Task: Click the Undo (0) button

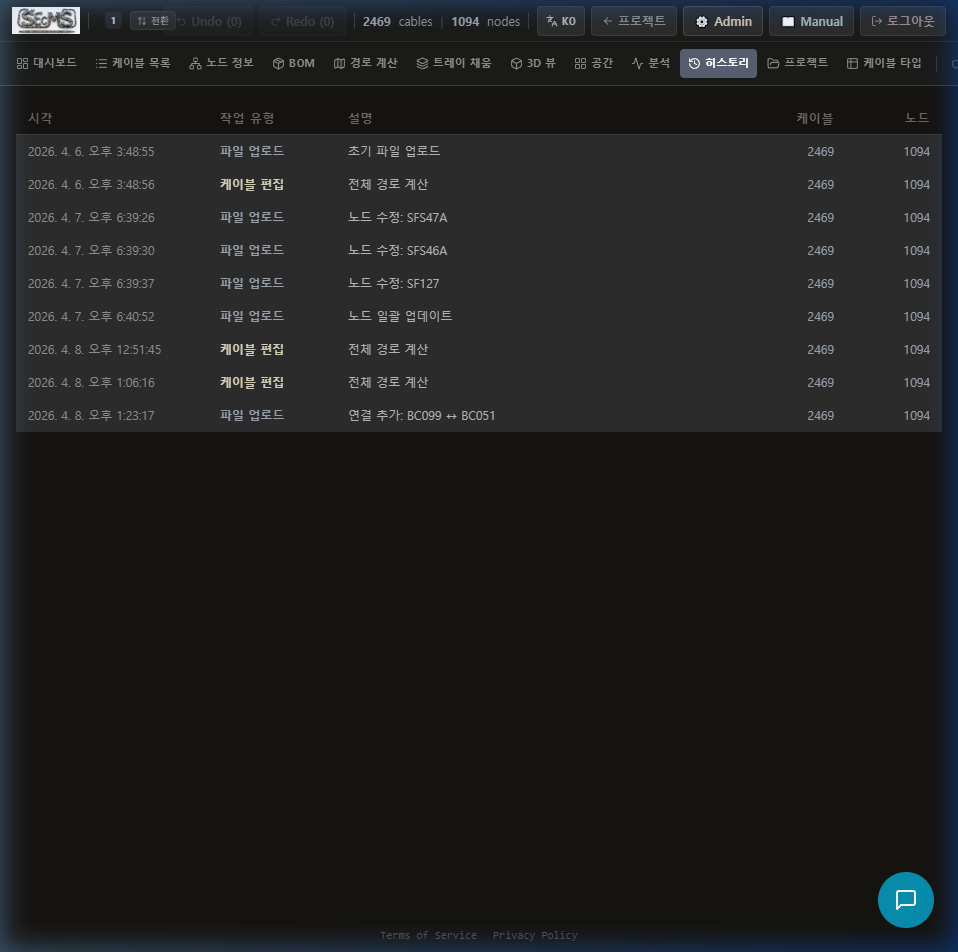Action: pos(209,21)
